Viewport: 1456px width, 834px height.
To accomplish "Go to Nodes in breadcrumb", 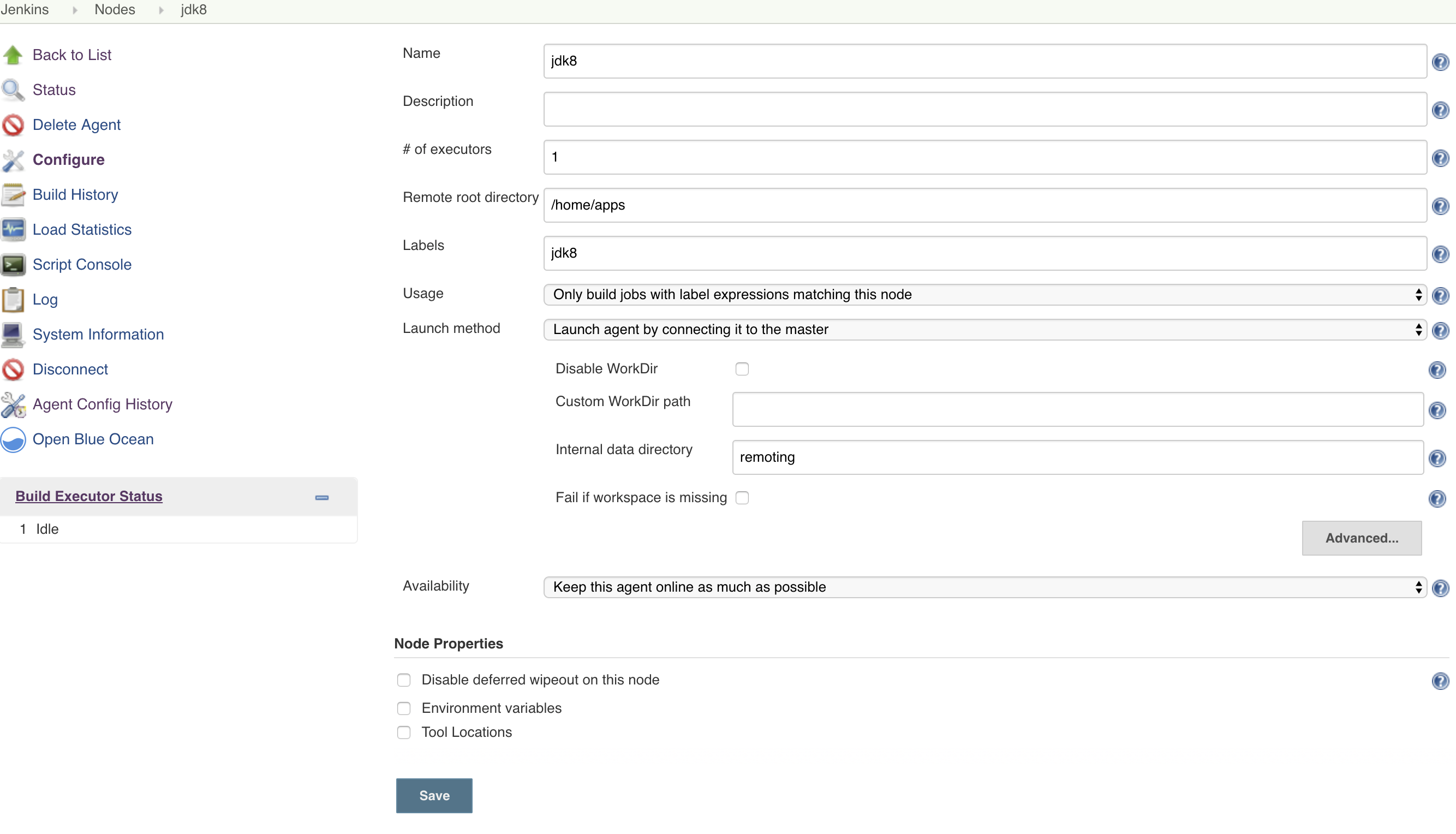I will (x=115, y=10).
